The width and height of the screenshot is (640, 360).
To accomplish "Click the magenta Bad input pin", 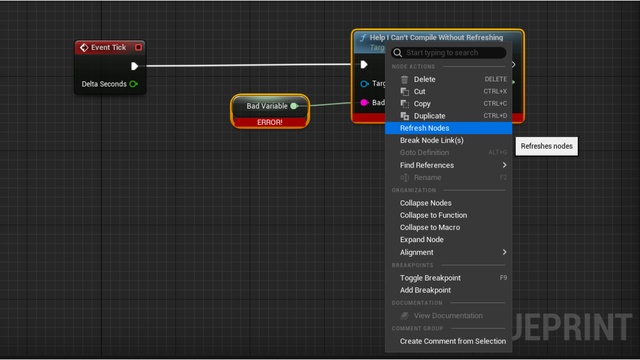I will [x=364, y=102].
